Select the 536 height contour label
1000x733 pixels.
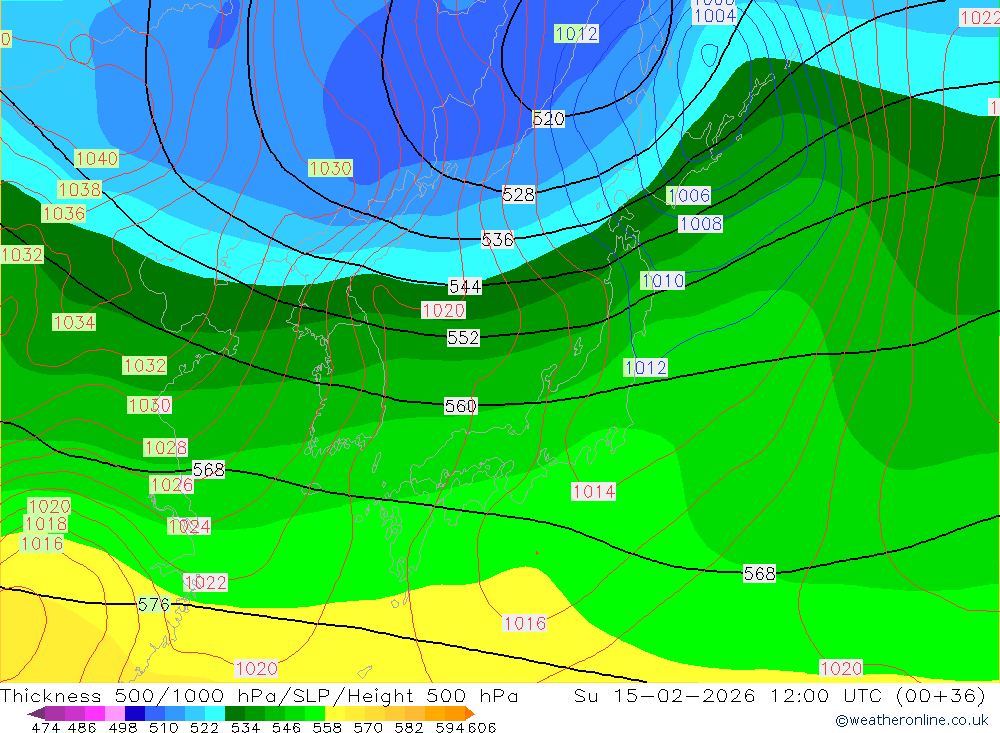pos(497,239)
